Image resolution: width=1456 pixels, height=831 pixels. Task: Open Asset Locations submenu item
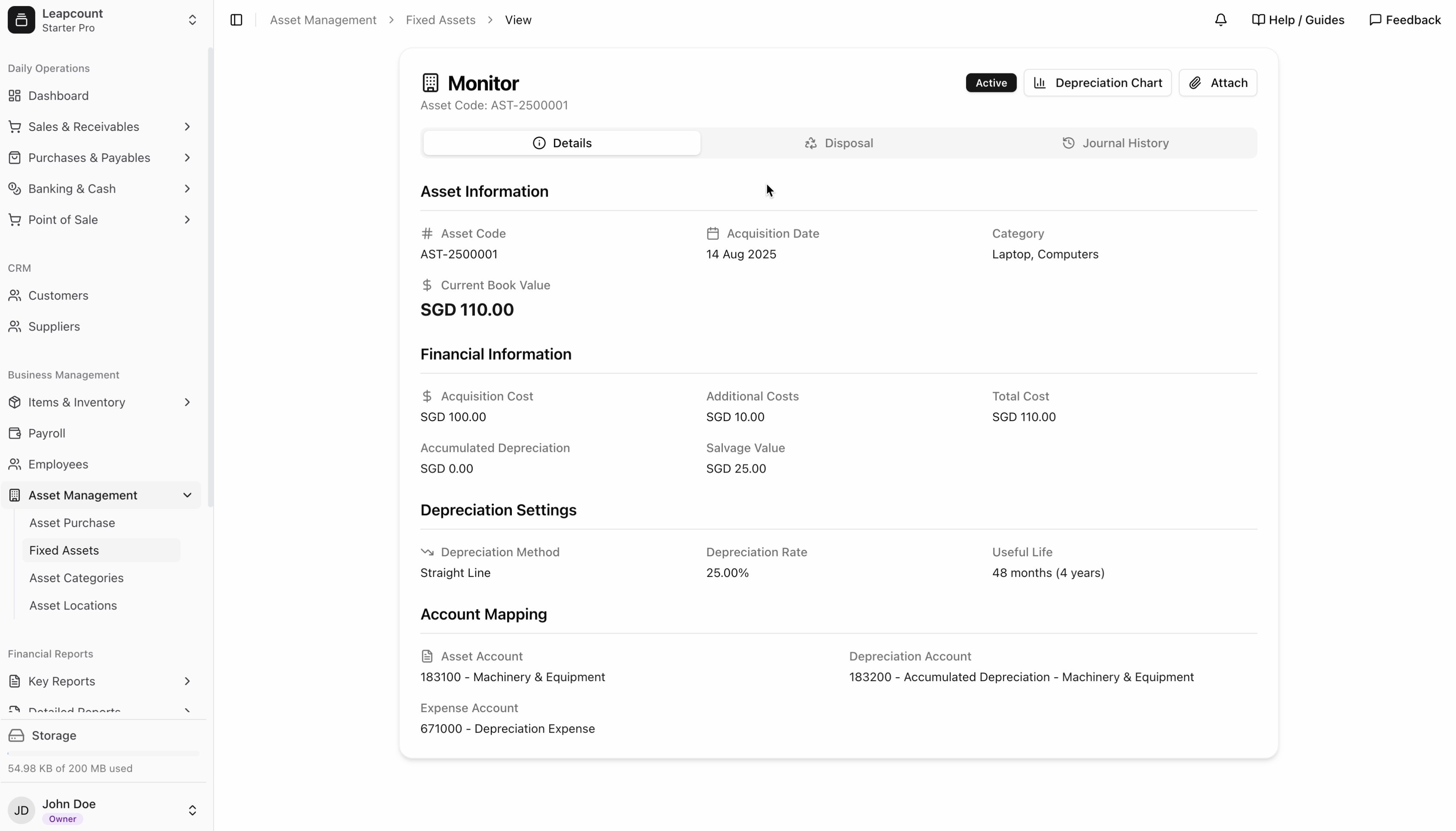(x=101, y=606)
